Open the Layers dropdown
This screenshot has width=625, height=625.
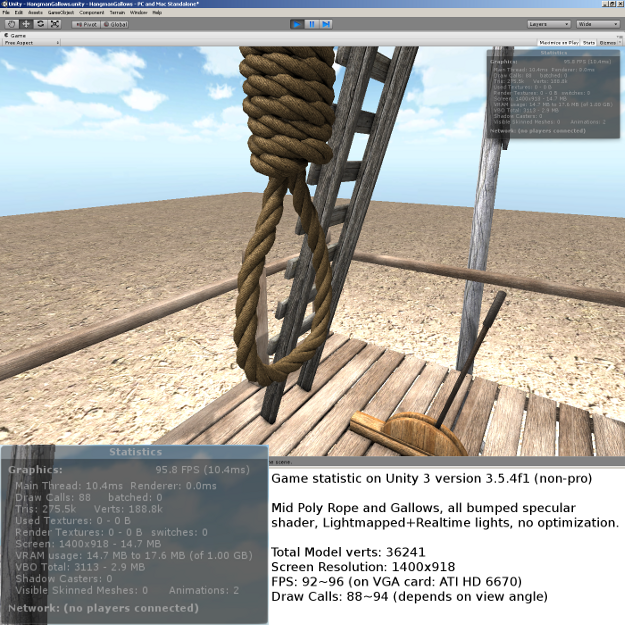[x=549, y=24]
